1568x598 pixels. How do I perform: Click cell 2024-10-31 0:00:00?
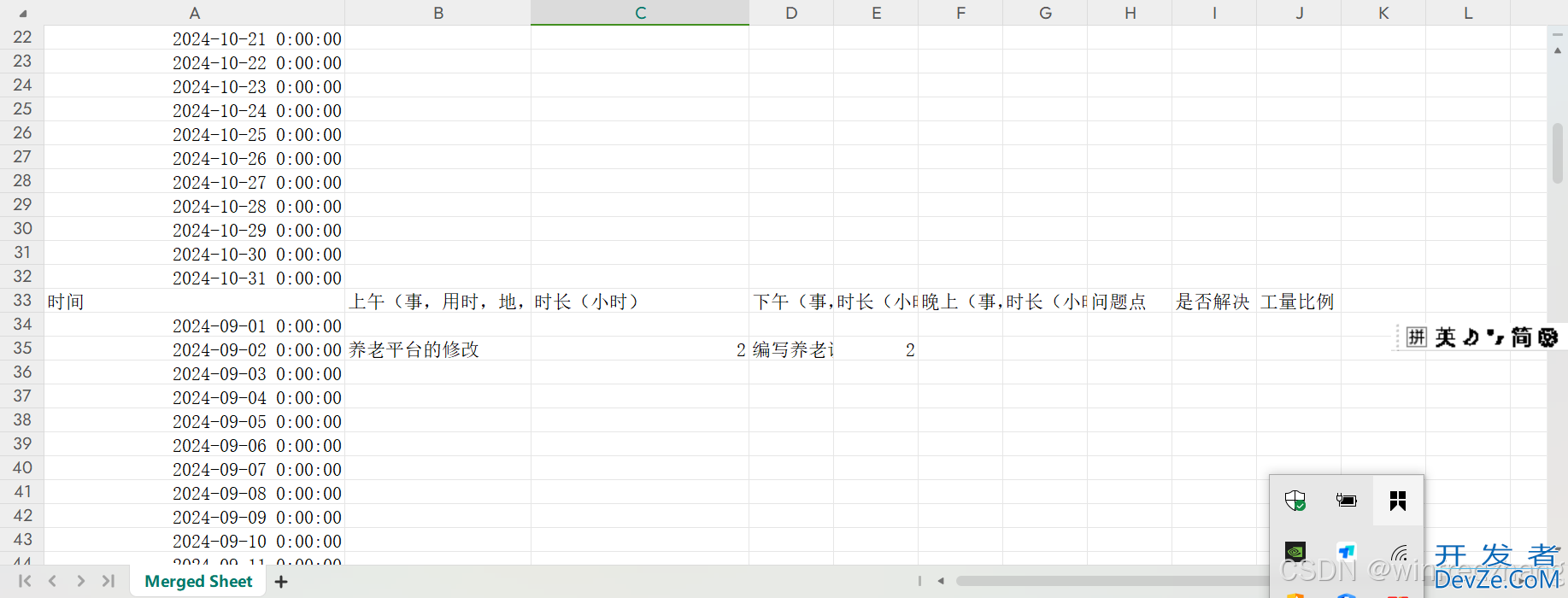coord(195,277)
